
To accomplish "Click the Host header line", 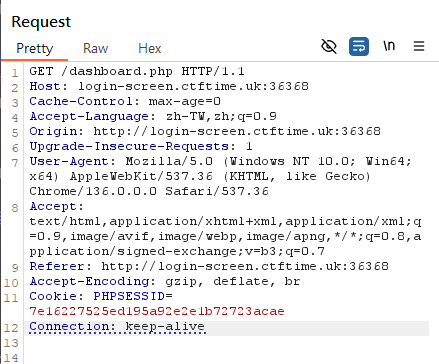I will 169,86.
